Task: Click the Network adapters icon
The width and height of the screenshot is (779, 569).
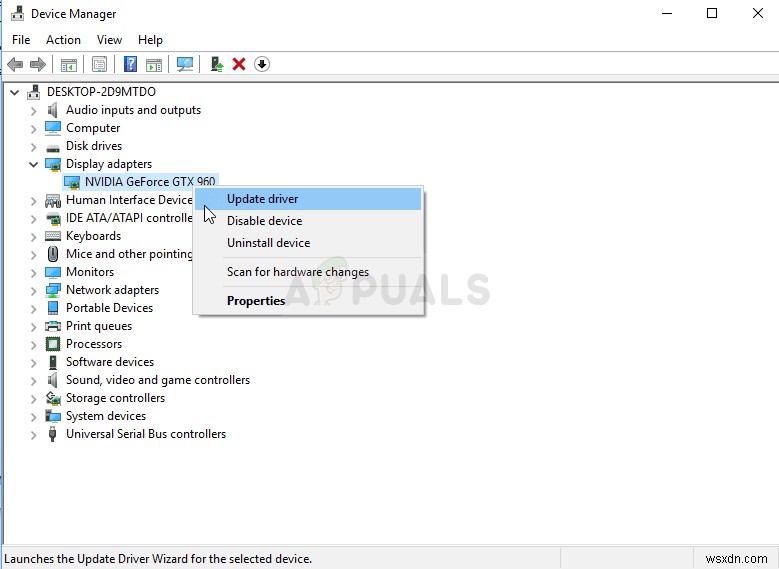Action: click(x=53, y=290)
